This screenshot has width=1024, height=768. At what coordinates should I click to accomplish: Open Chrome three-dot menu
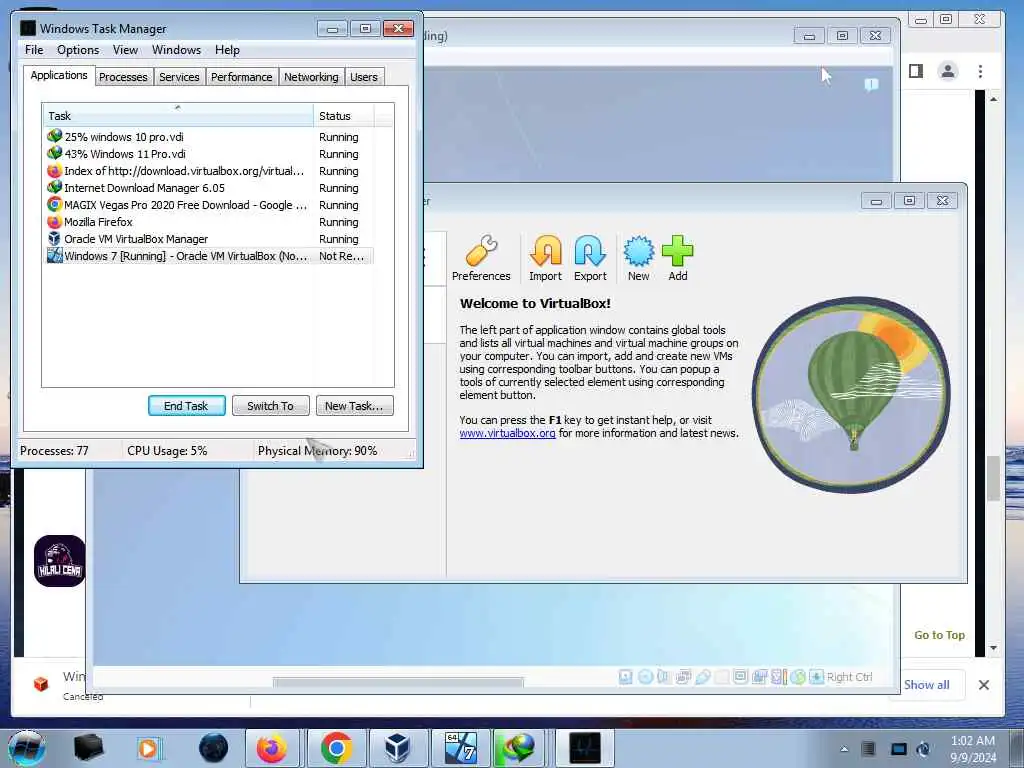(980, 71)
